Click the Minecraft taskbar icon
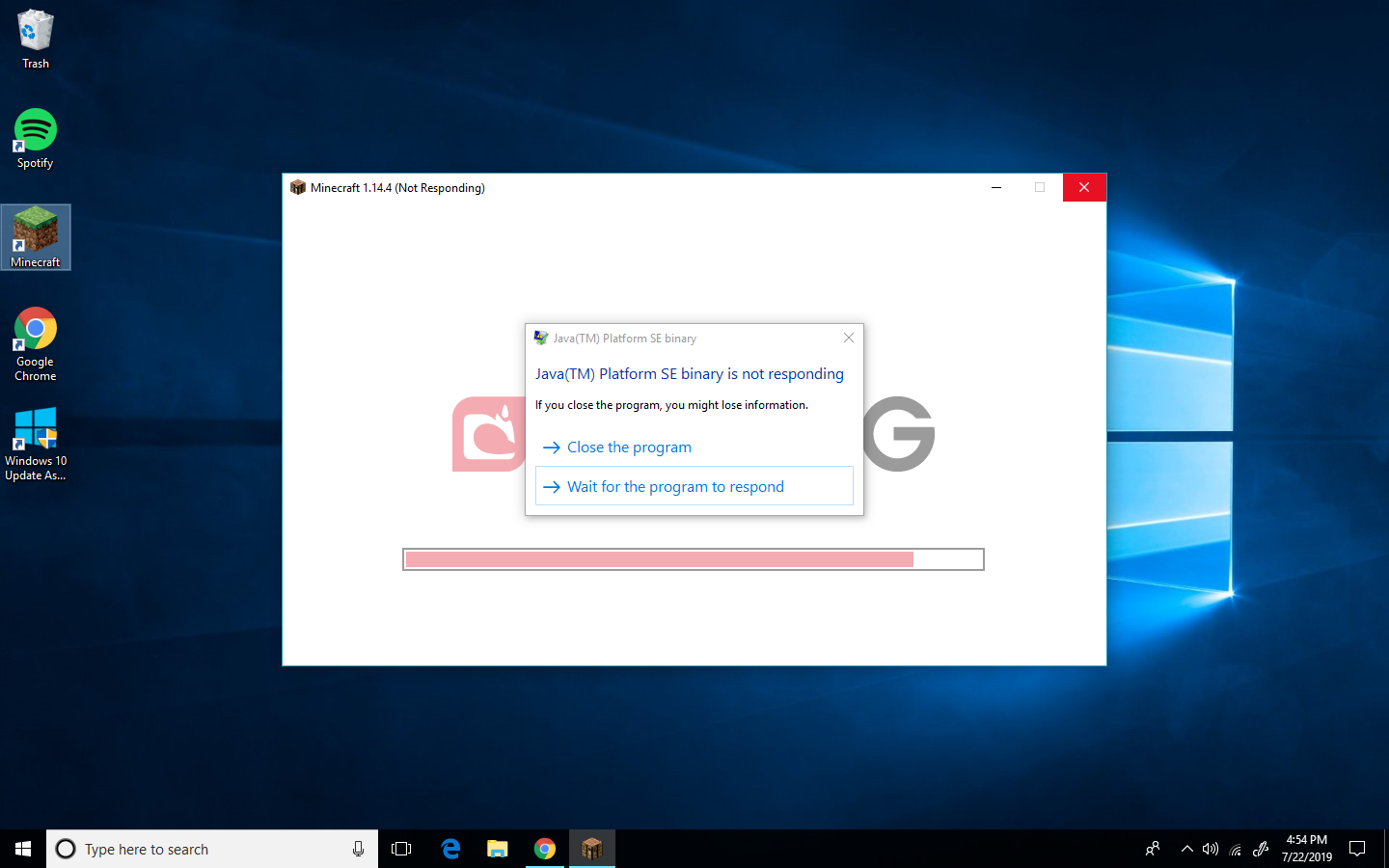 point(592,849)
